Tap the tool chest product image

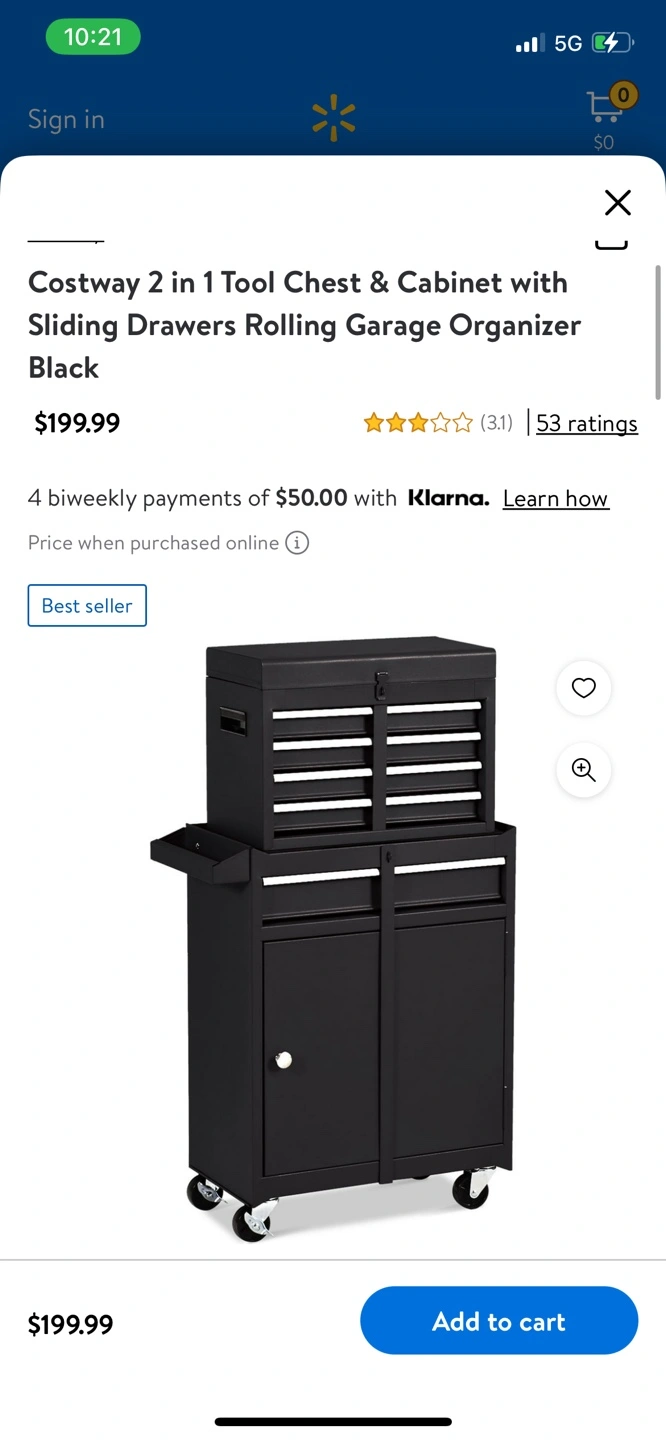333,939
